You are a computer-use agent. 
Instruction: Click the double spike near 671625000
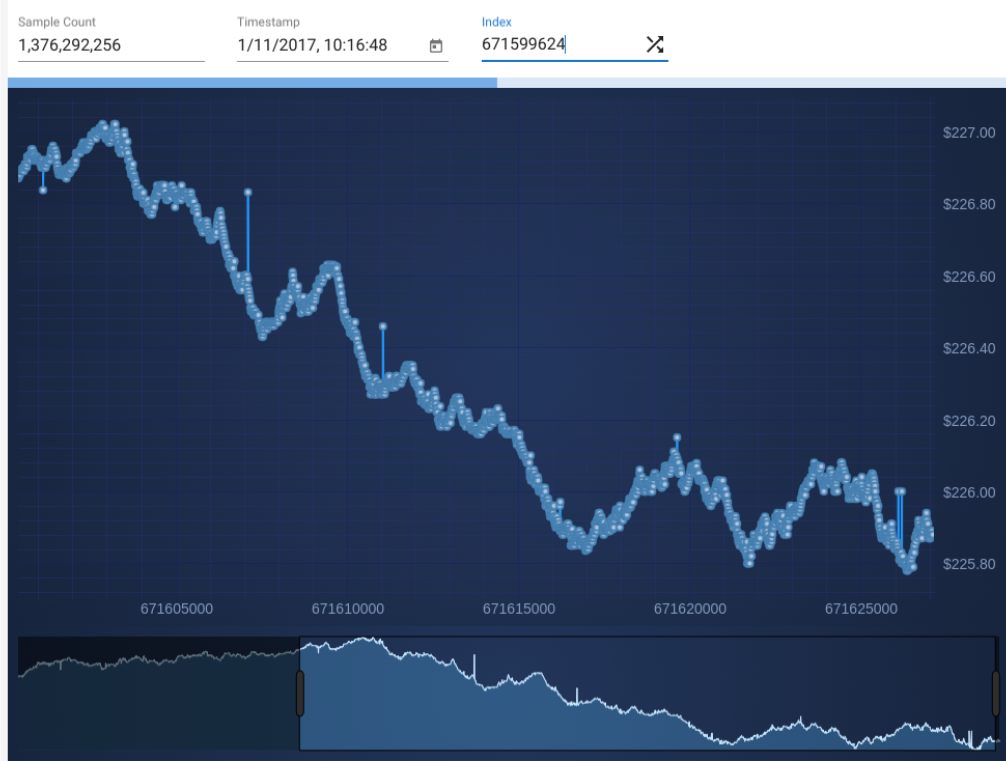tap(900, 491)
